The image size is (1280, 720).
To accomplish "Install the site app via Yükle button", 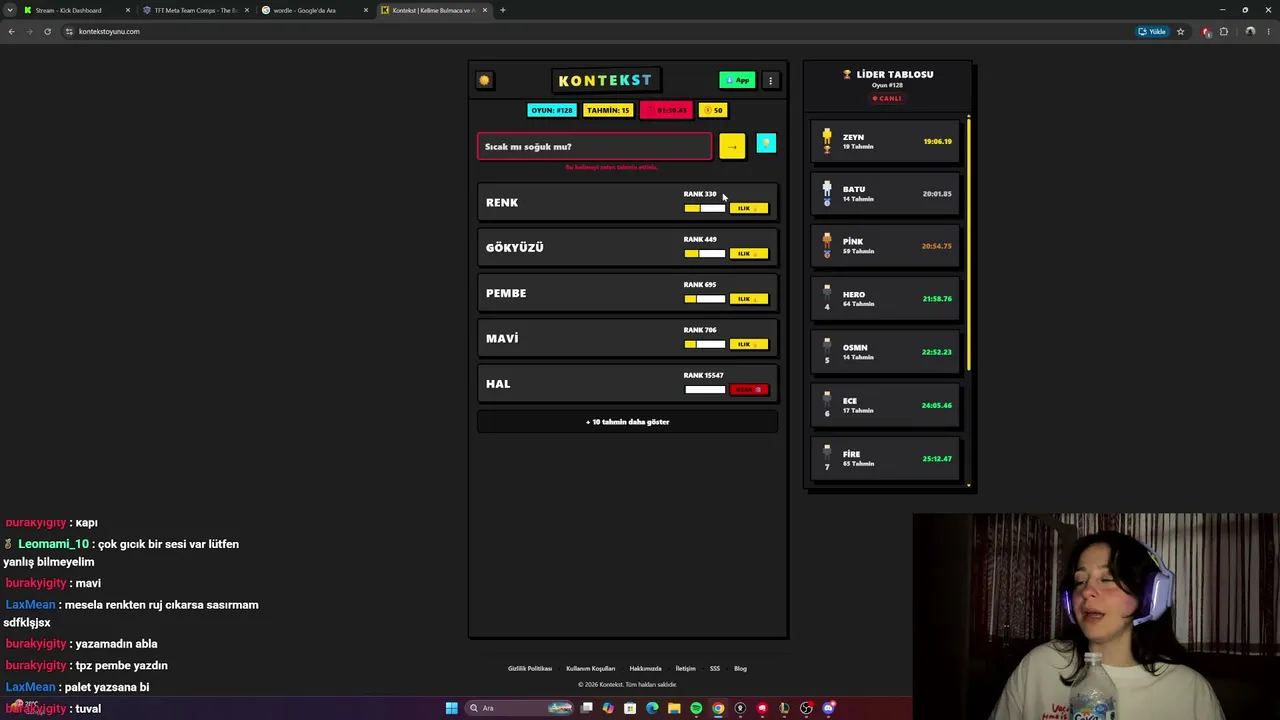I will point(1152,31).
